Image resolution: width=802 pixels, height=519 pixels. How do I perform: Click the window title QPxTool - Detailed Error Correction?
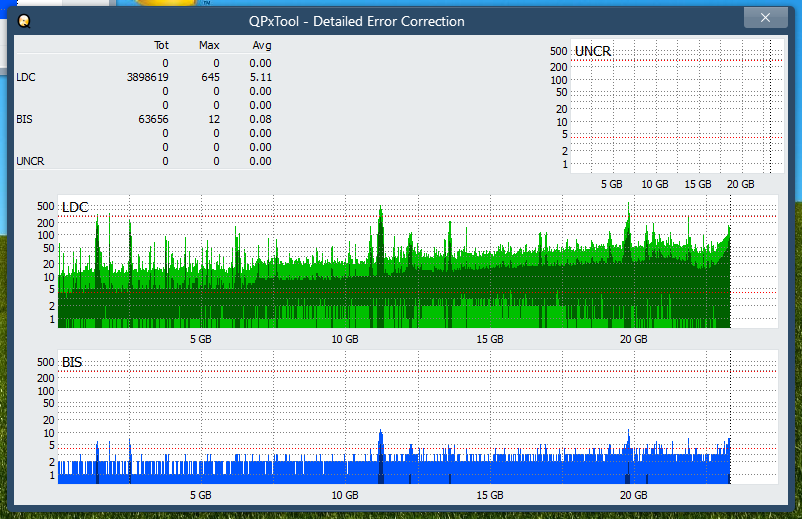click(x=357, y=21)
